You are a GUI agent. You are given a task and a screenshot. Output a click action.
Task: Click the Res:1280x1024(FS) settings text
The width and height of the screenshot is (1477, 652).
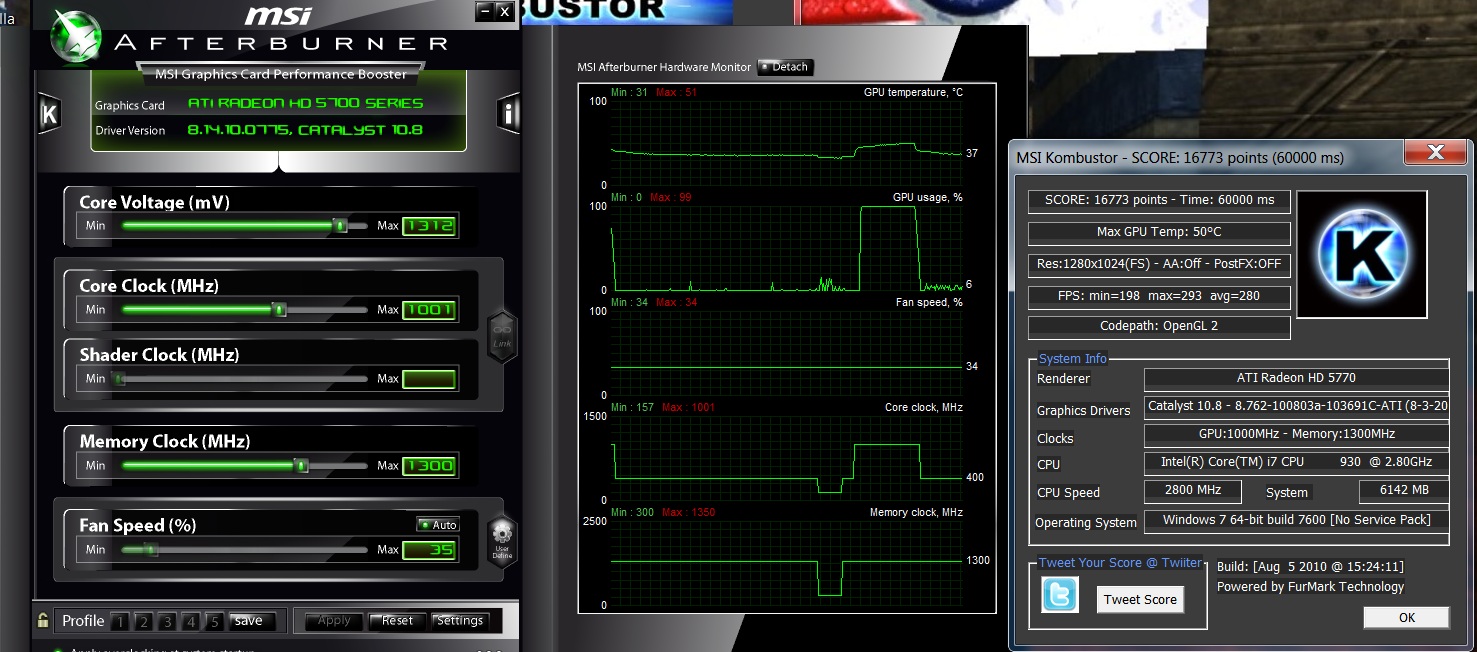click(x=1159, y=265)
